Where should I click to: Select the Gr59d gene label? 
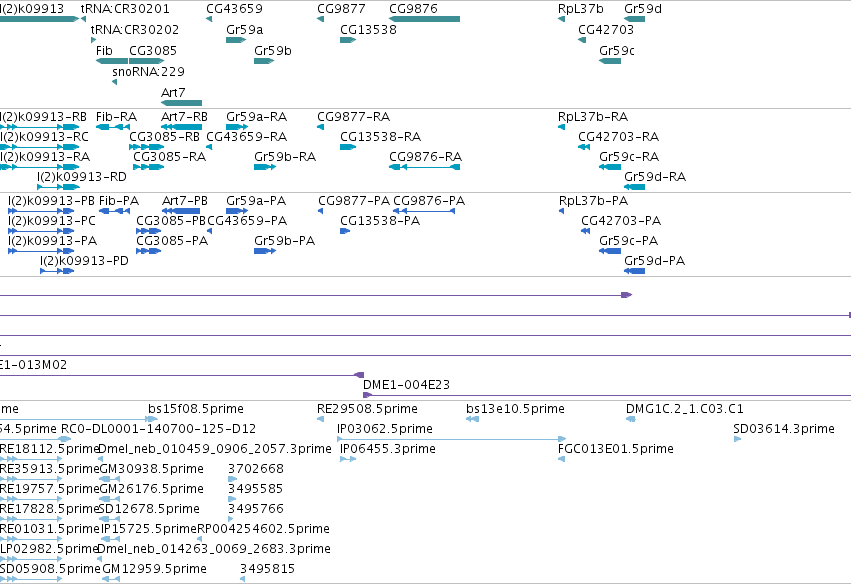(x=643, y=9)
